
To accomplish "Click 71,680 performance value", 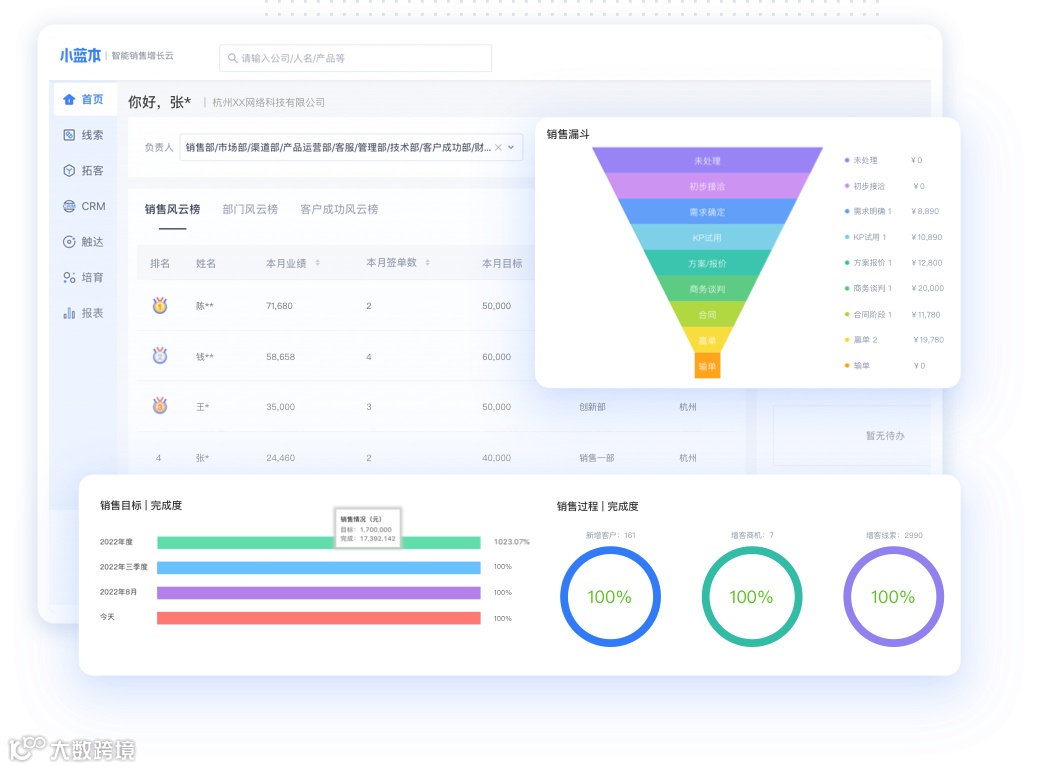I will [x=279, y=306].
